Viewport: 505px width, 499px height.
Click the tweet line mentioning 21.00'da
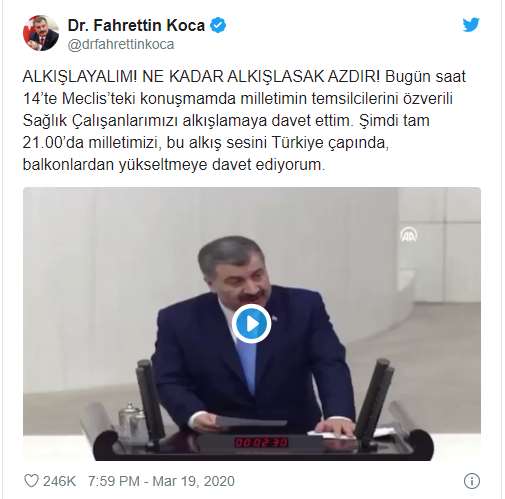tap(206, 143)
